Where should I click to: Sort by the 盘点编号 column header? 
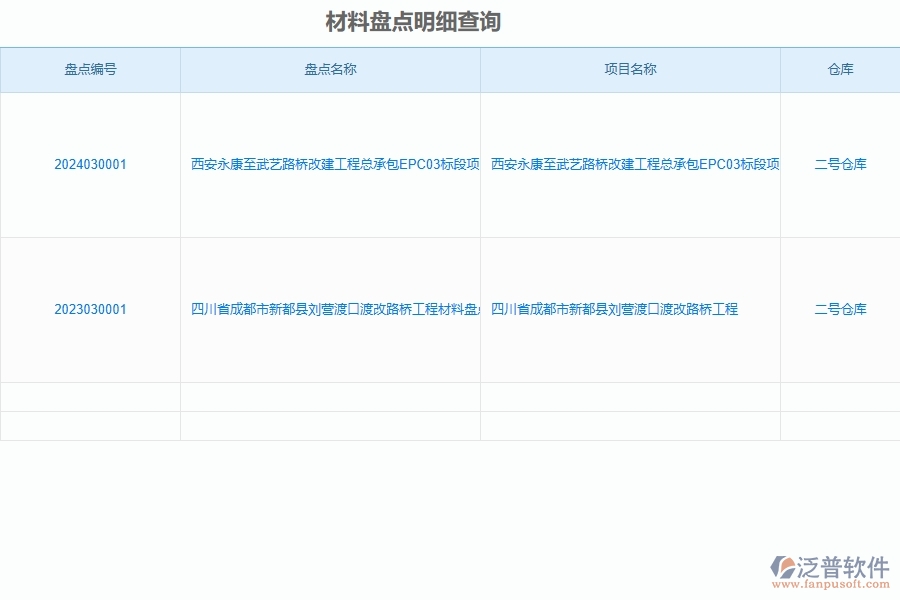click(90, 70)
